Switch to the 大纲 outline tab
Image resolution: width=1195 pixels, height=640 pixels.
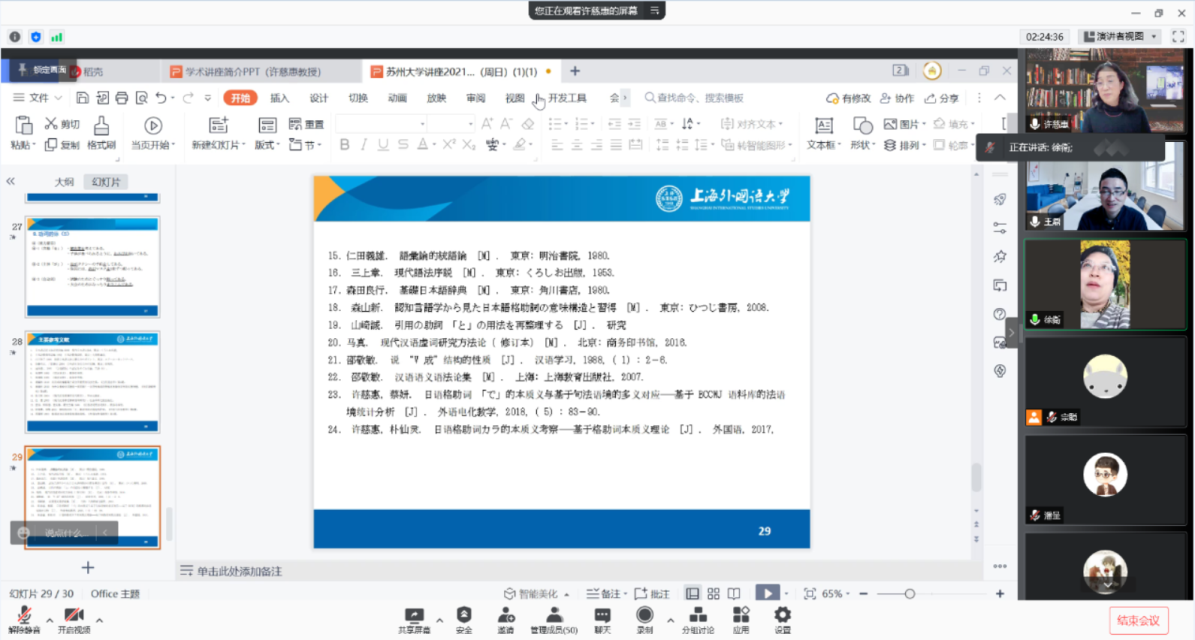pos(64,182)
